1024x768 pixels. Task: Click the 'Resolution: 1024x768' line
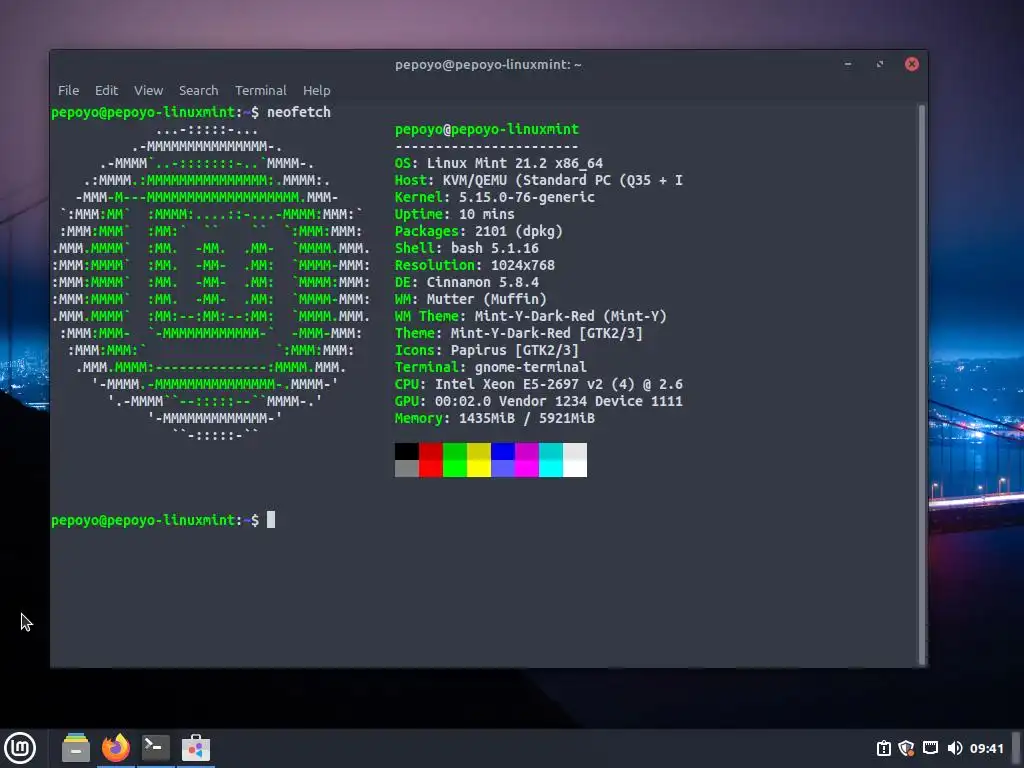(x=475, y=265)
